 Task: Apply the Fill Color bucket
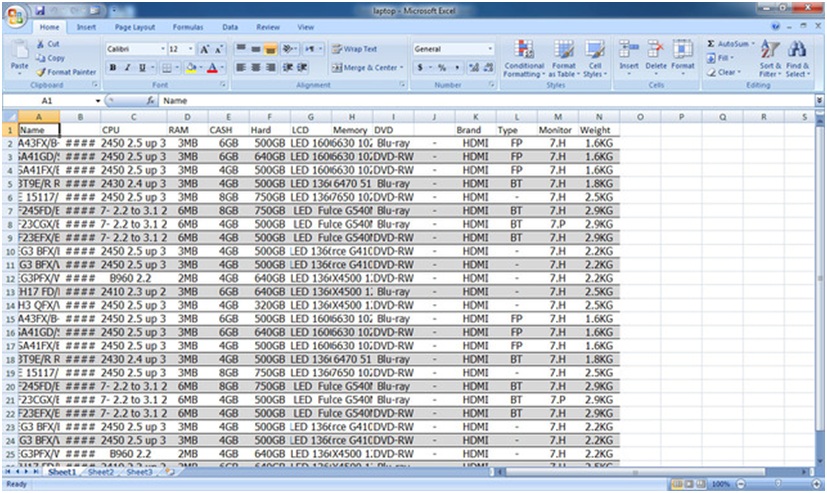pos(191,68)
